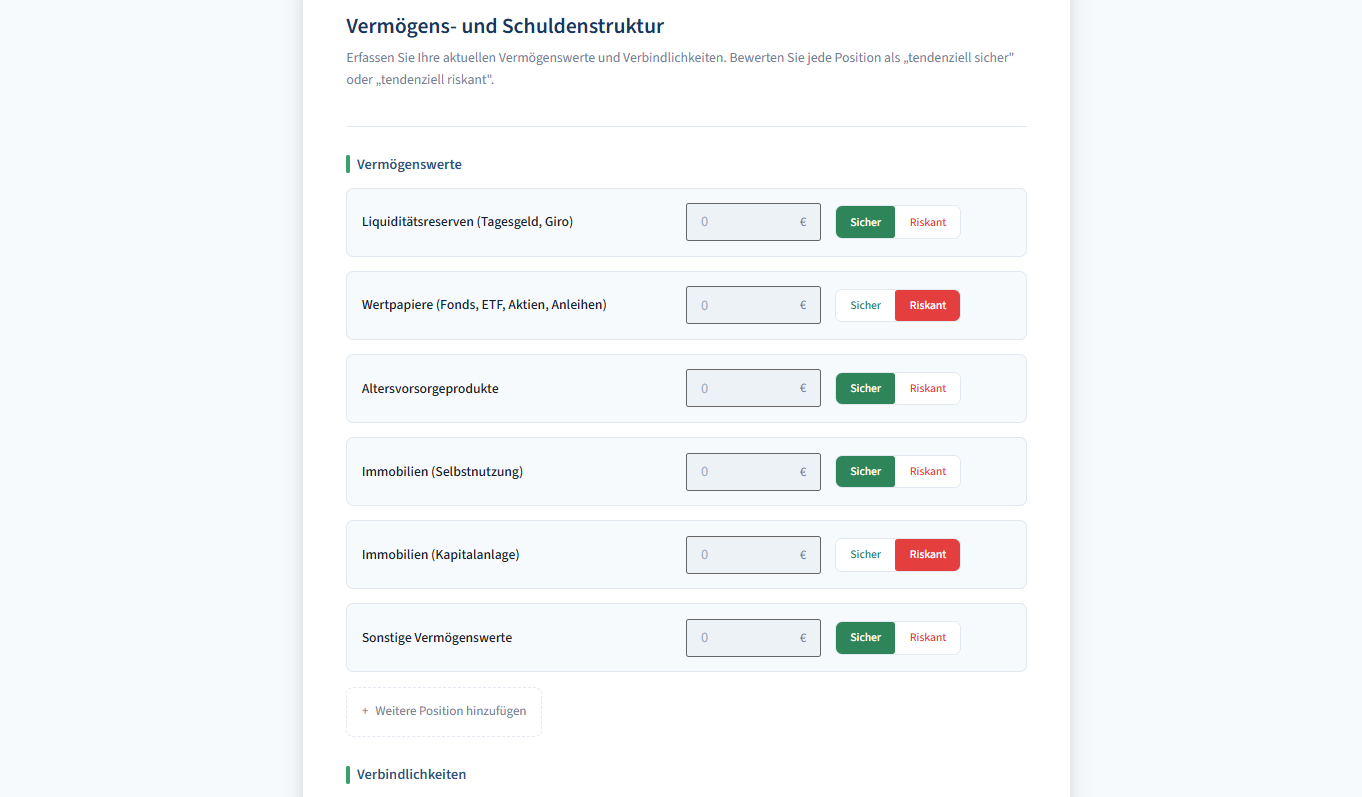Click the Liquiditätsreserven amount field

tap(753, 221)
